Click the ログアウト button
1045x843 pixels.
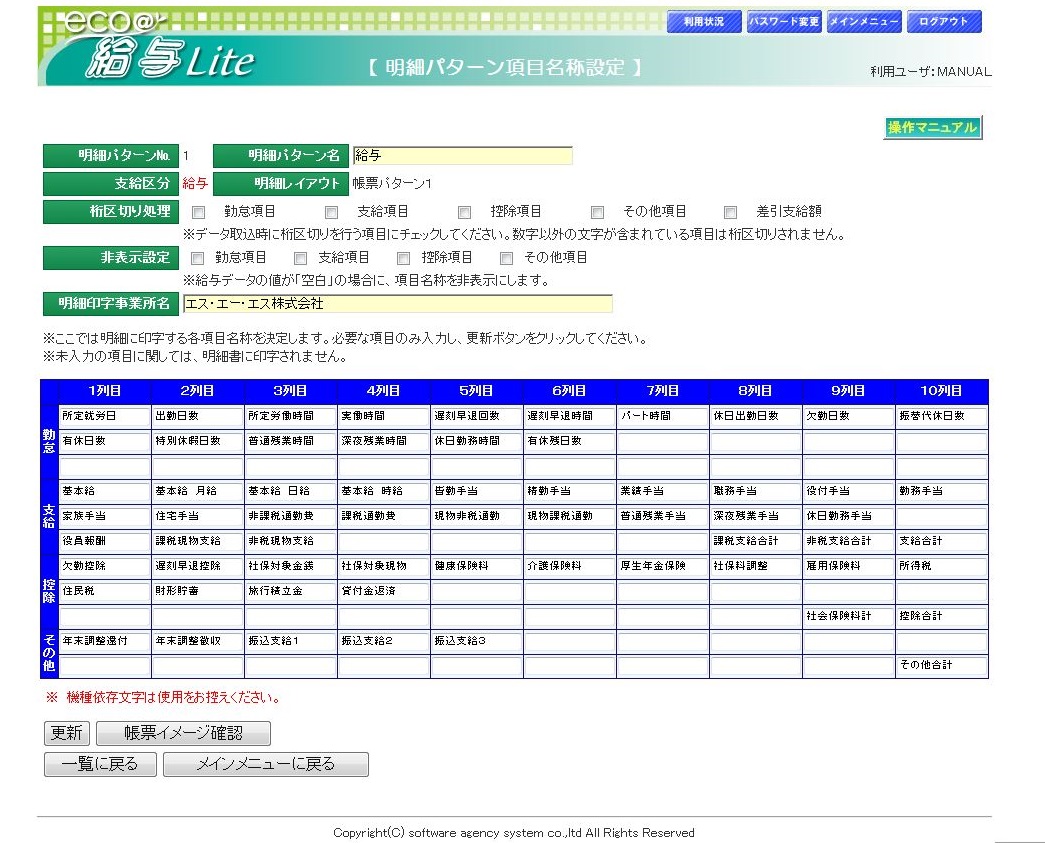944,22
